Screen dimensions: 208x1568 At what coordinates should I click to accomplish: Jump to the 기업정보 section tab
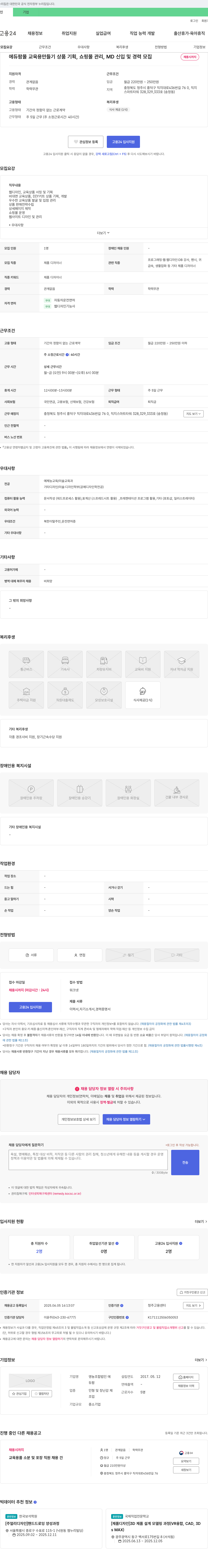click(200, 47)
